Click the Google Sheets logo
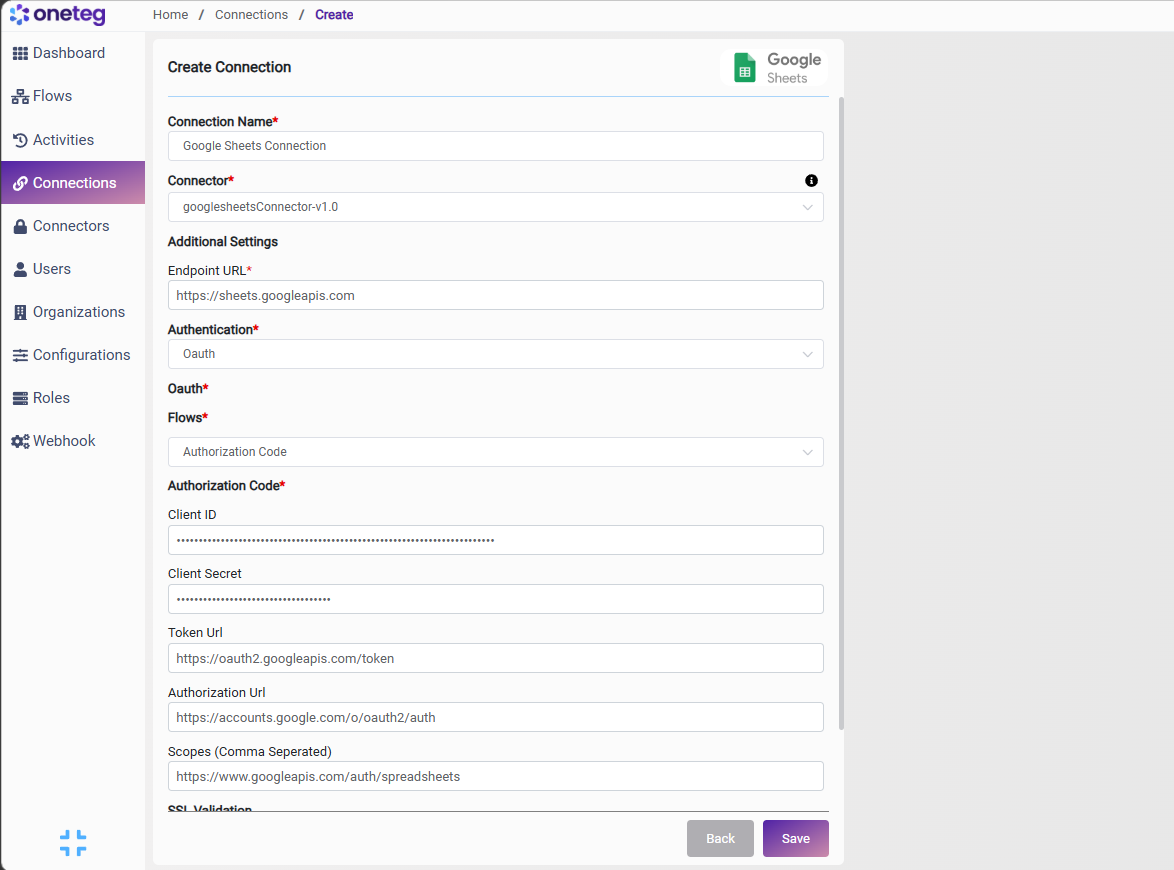The width and height of the screenshot is (1174, 870). (x=775, y=67)
